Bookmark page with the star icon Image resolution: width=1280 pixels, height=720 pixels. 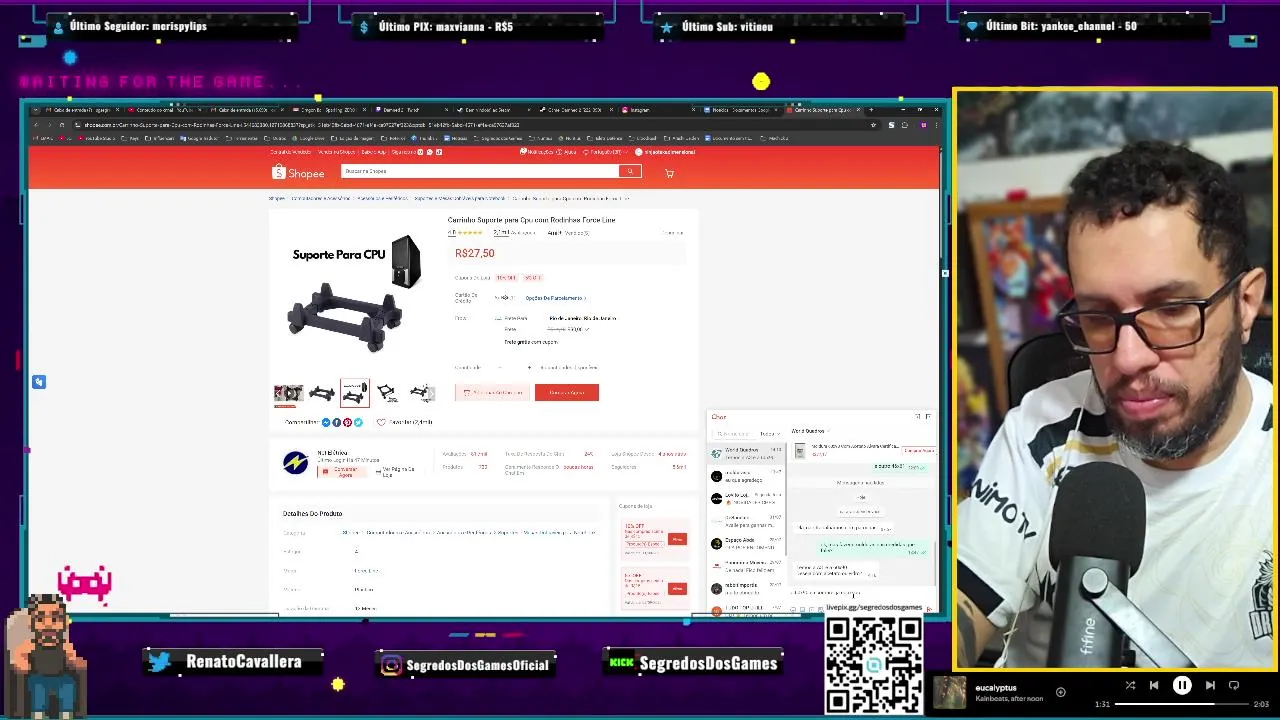pyautogui.click(x=874, y=125)
